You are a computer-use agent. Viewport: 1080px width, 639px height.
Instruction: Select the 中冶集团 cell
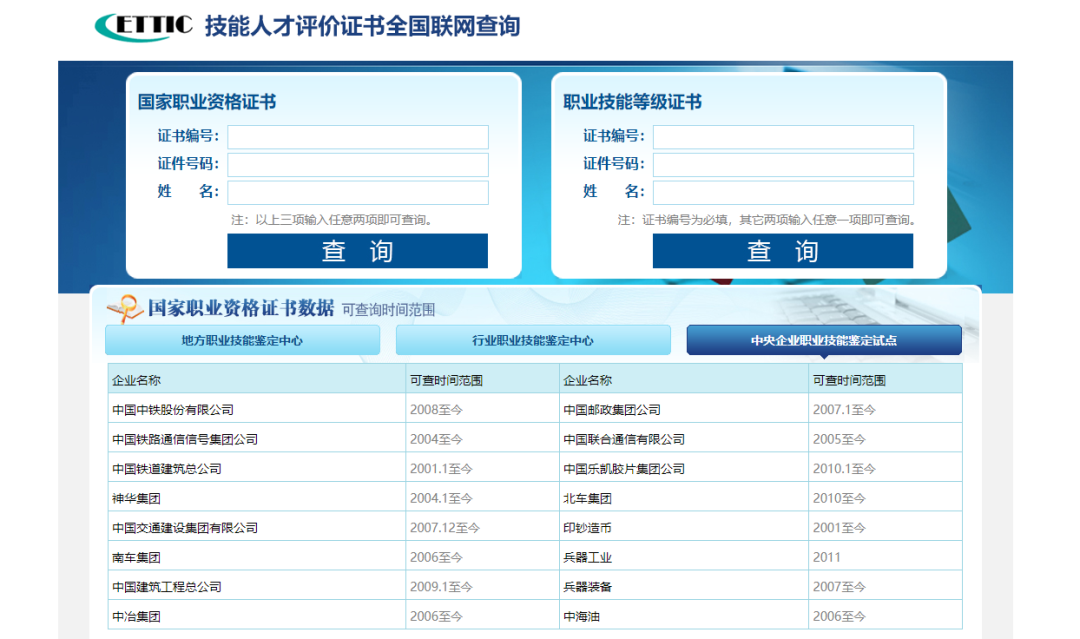(257, 616)
